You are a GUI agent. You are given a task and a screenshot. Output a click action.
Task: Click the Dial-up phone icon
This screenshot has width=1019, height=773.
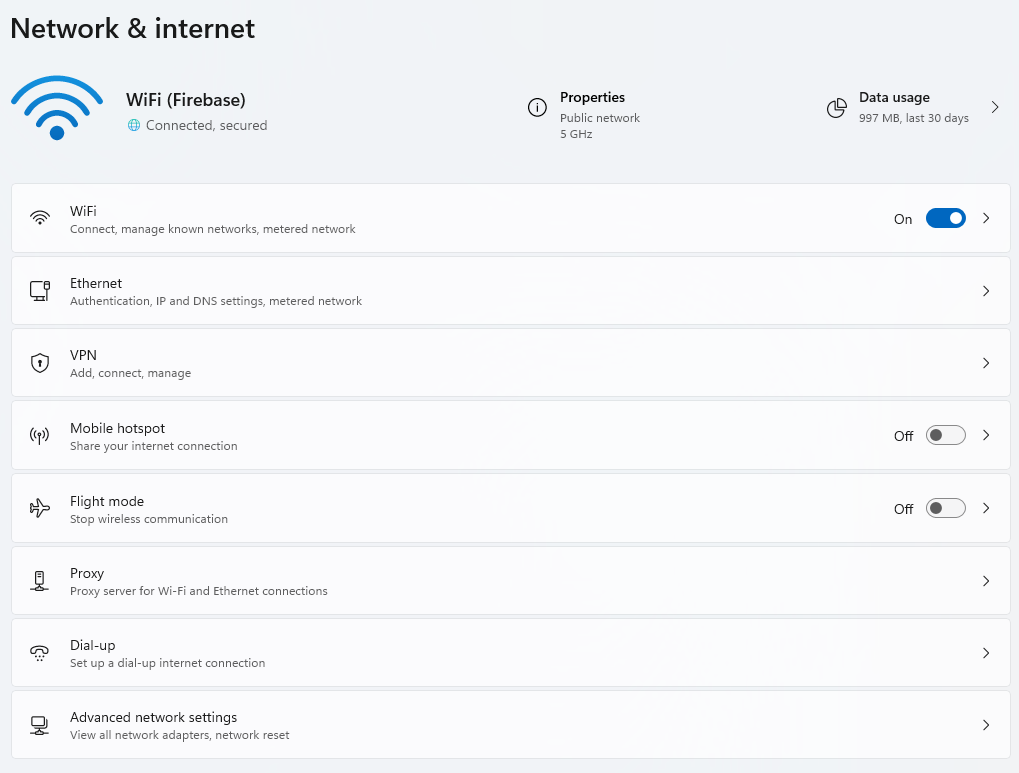click(x=39, y=652)
